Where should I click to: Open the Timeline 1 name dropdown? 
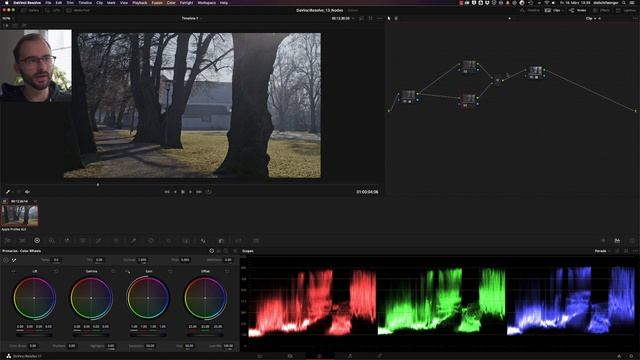(191, 18)
